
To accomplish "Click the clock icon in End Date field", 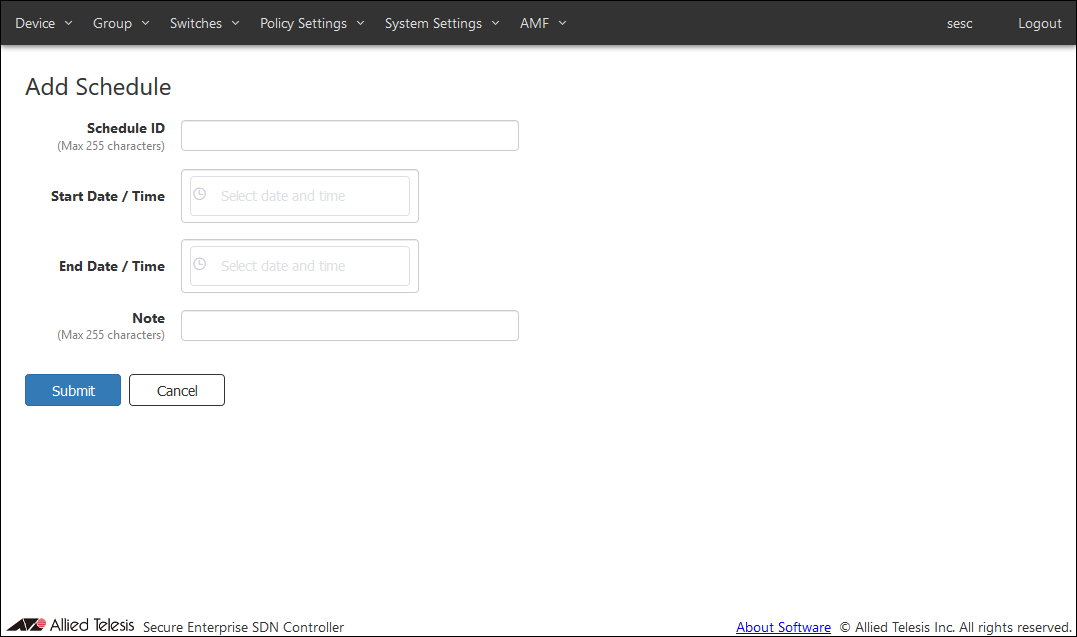I will click(x=199, y=265).
